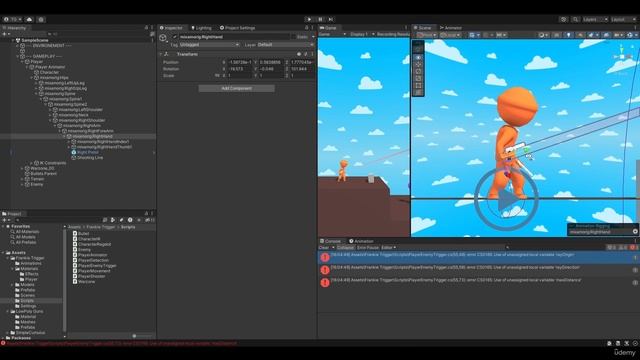Select the PlayerShooter script

click(x=91, y=276)
